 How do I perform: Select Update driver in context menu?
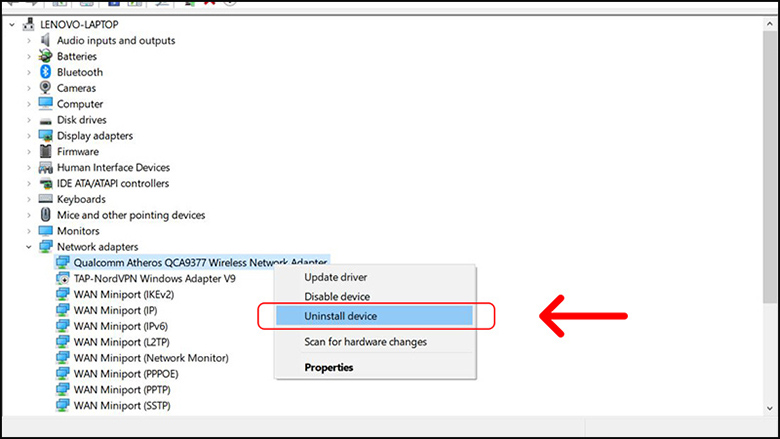coord(338,276)
